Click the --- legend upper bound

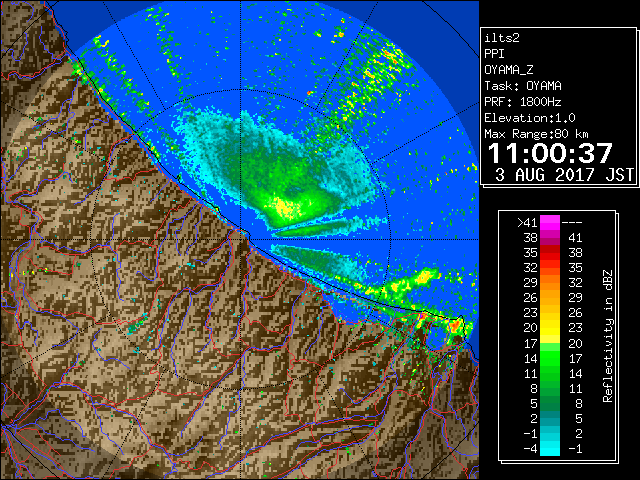572,223
